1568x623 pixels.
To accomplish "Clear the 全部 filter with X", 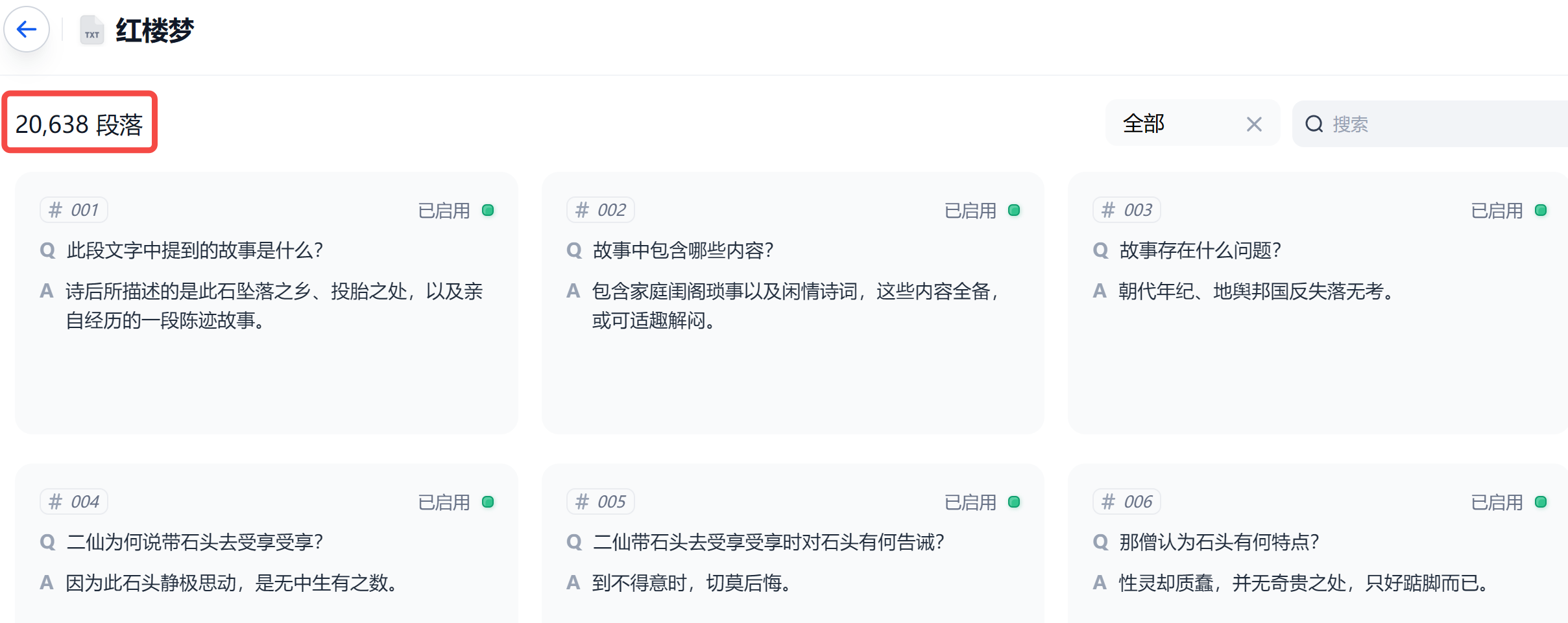I will point(1253,124).
